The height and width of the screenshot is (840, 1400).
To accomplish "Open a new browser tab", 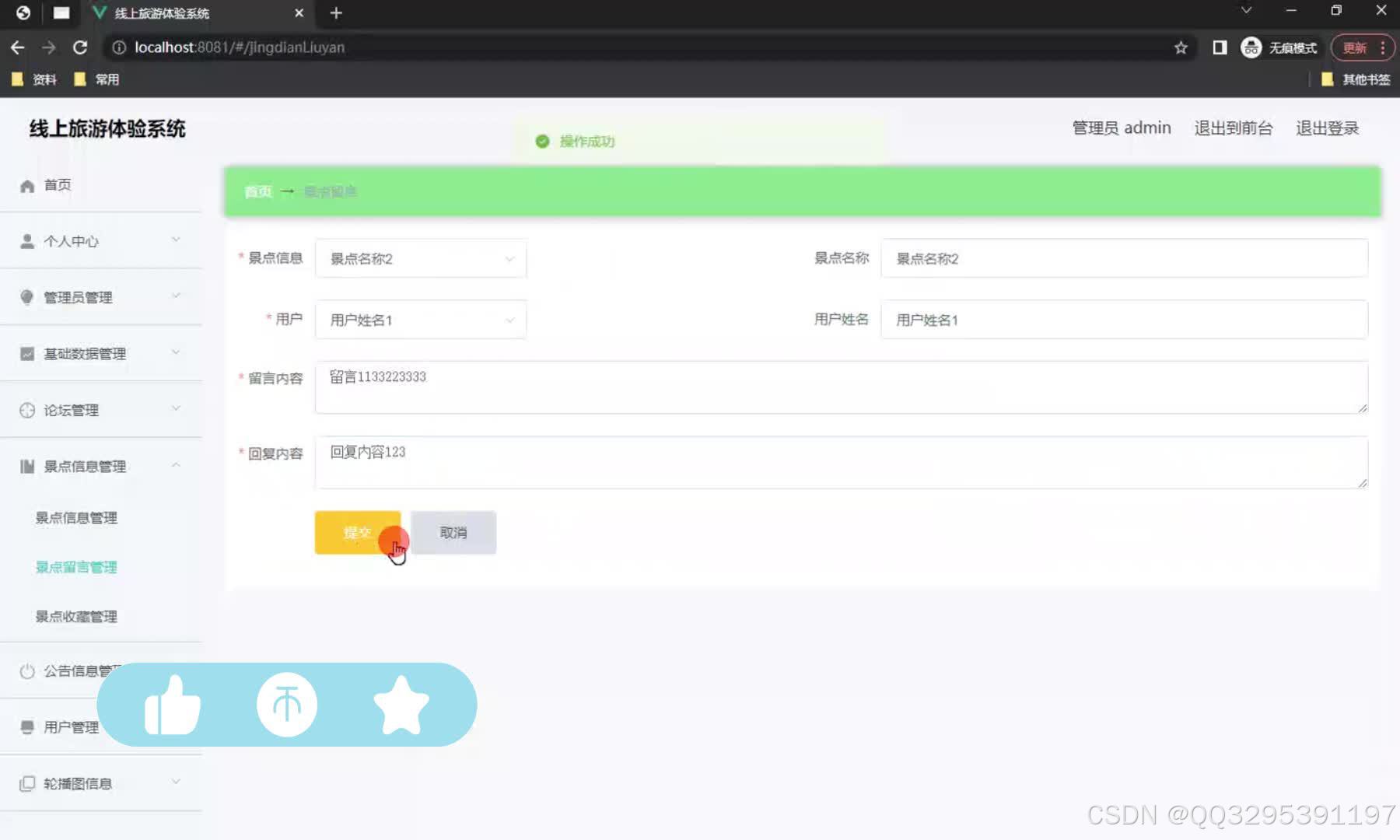I will pos(336,13).
